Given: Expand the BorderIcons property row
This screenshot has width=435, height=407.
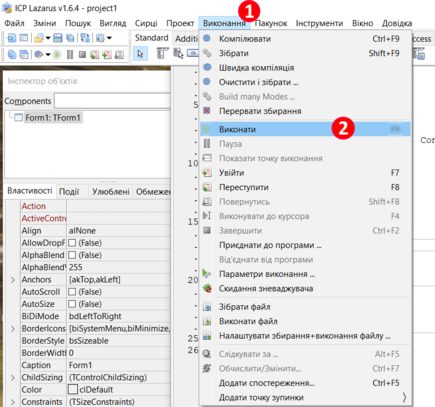Looking at the screenshot, I should (13, 329).
